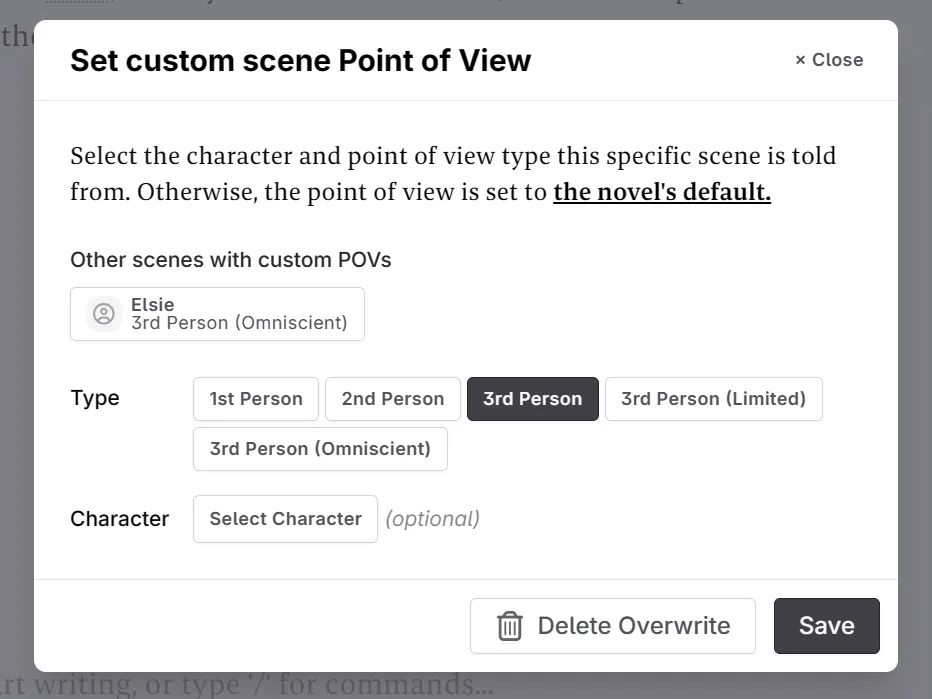Choose the 3rd Person (Omniscient) option
The height and width of the screenshot is (699, 932).
click(x=320, y=448)
